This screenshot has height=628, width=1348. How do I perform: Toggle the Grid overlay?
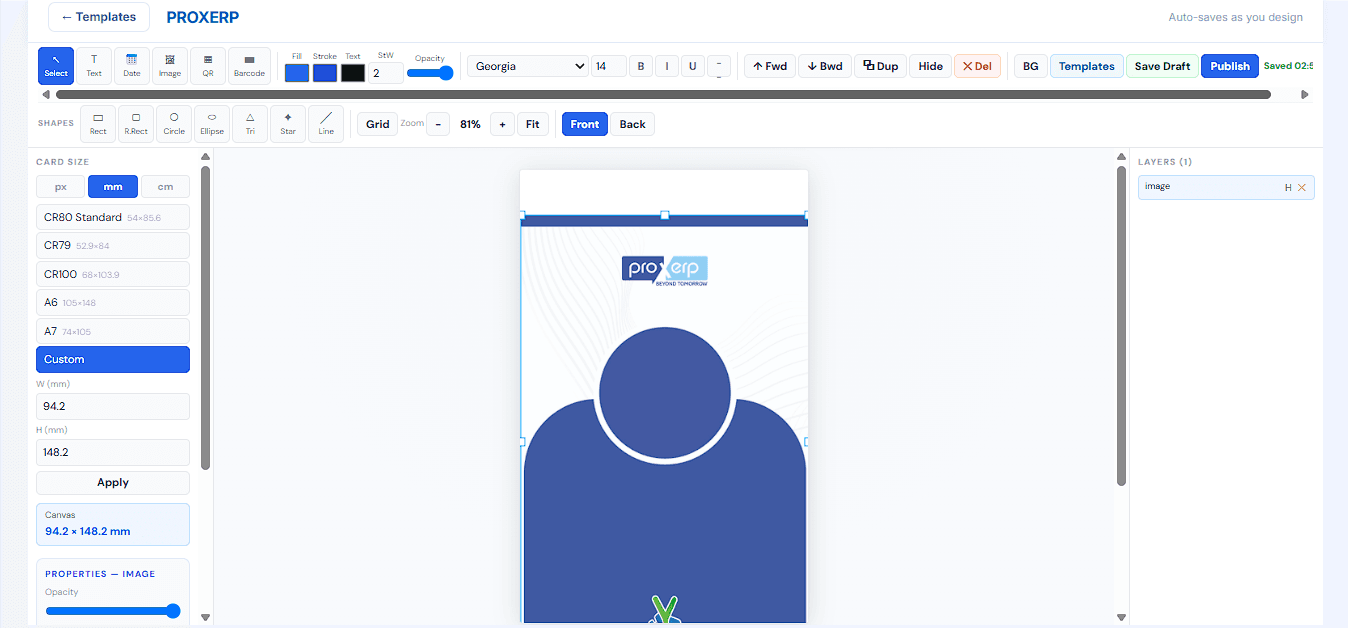378,124
